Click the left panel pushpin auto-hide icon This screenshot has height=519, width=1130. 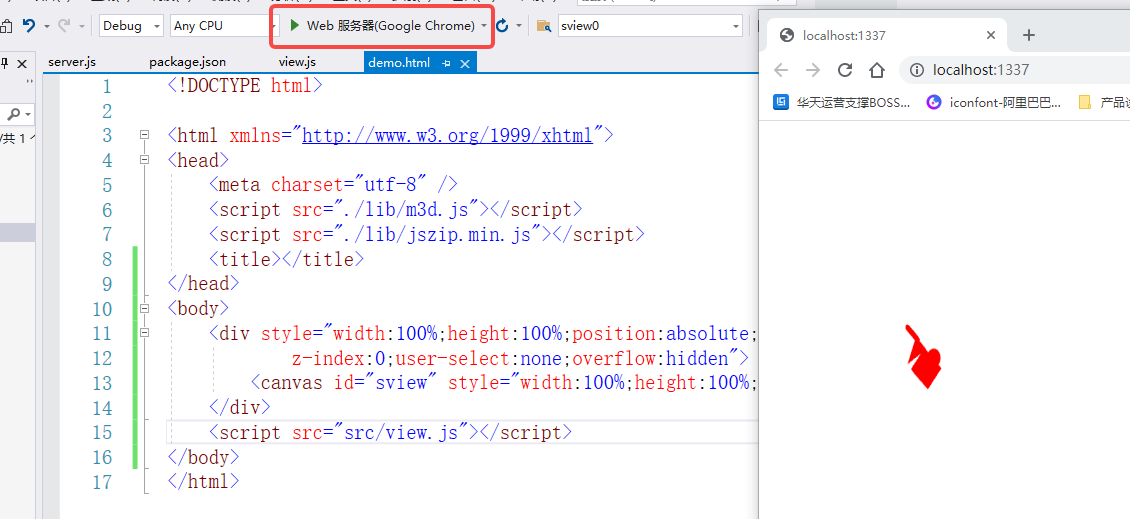pyautogui.click(x=6, y=63)
